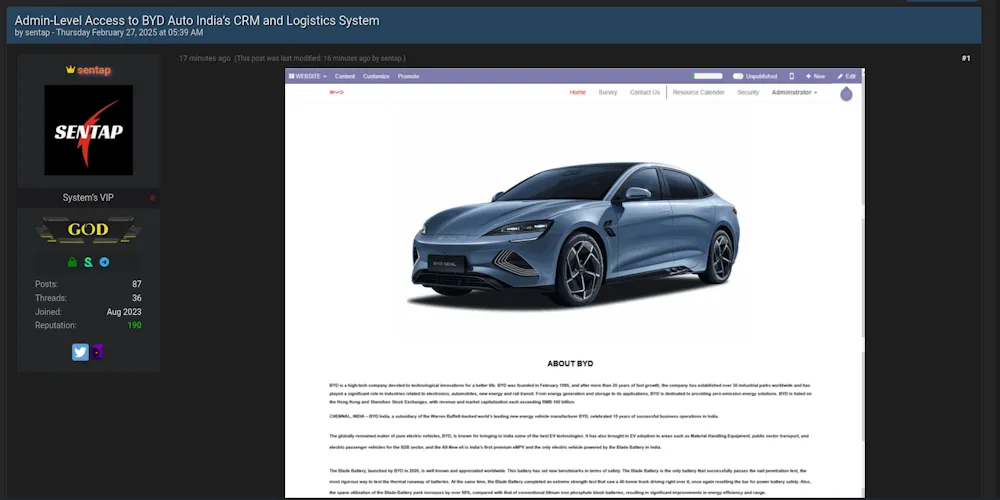
Task: Click the embedded screenshot's vertical scrollbar
Action: pyautogui.click(x=863, y=284)
